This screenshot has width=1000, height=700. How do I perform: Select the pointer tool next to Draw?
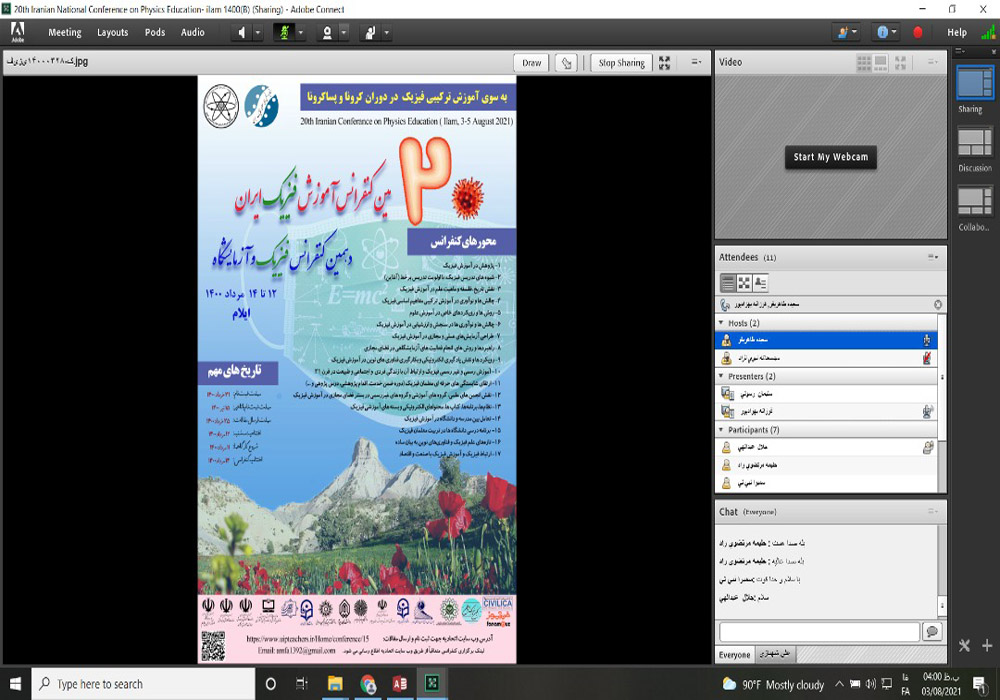click(567, 63)
